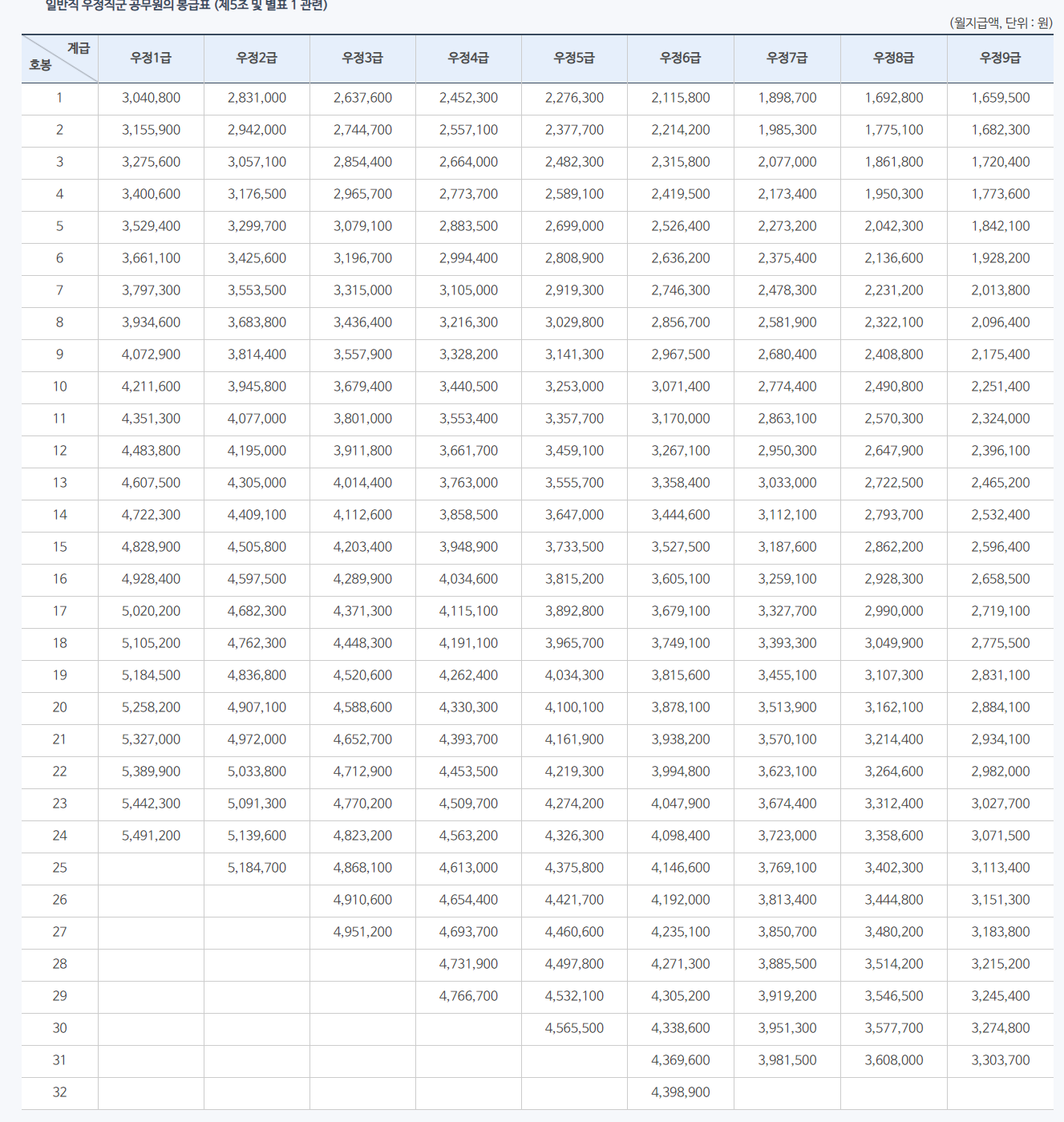Viewport: 1064px width, 1122px height.
Task: Click the cell showing 1,659,500
Action: (x=1001, y=98)
